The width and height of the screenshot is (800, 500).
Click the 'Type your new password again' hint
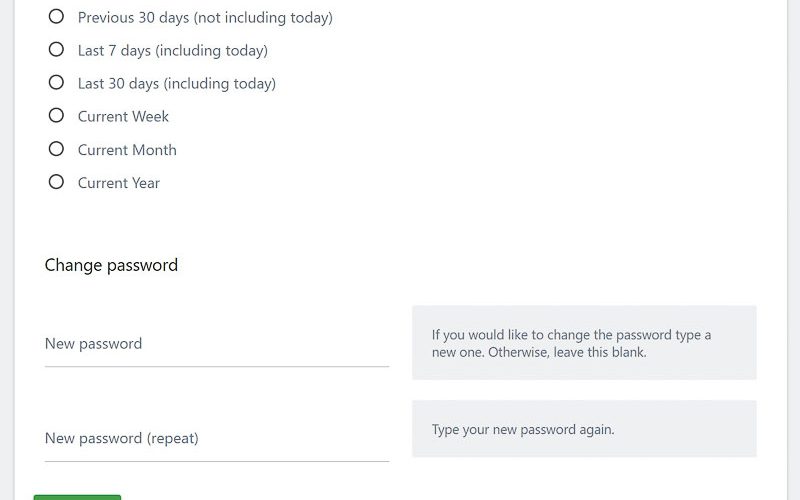point(523,430)
